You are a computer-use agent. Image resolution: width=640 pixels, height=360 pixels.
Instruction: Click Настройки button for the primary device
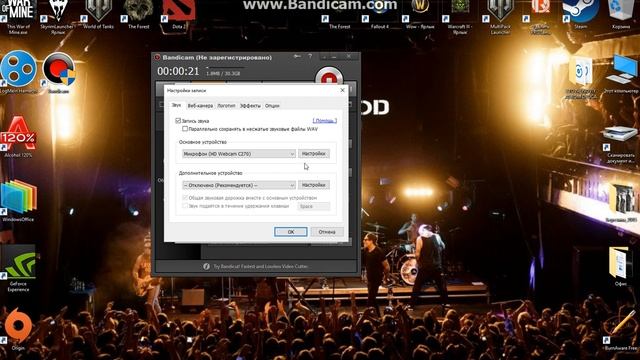[313, 154]
